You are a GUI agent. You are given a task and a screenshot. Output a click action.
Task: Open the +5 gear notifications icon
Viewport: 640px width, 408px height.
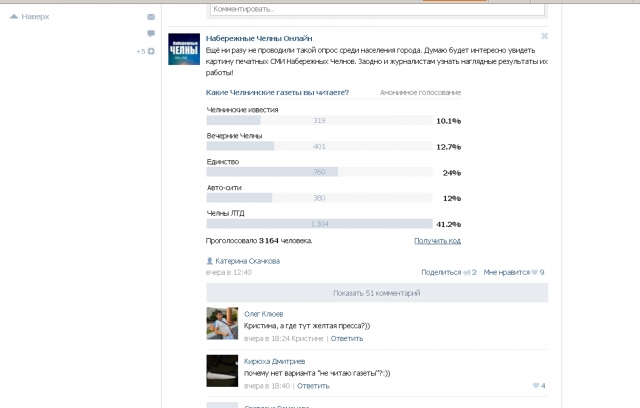pos(151,51)
